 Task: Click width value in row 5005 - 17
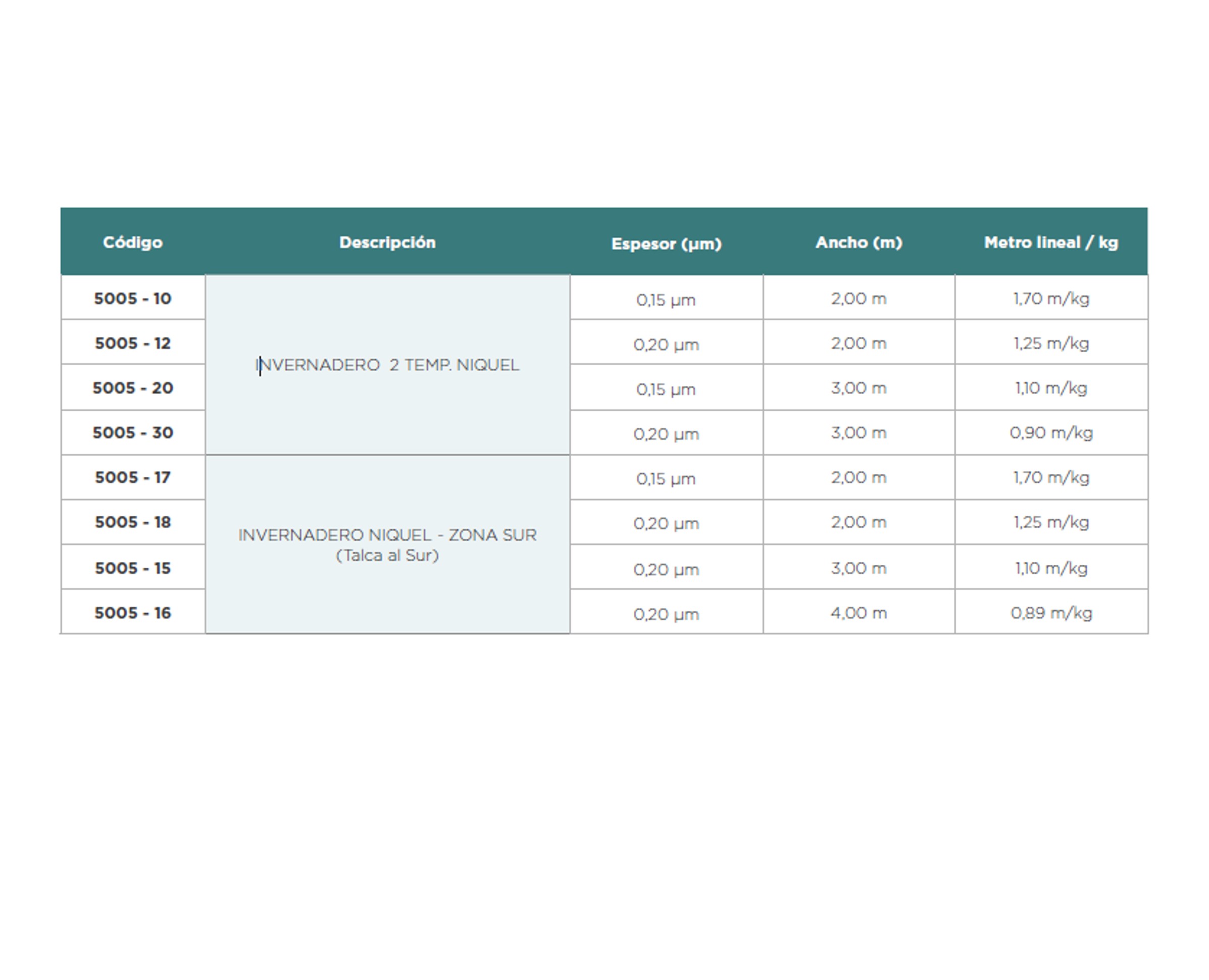click(859, 477)
